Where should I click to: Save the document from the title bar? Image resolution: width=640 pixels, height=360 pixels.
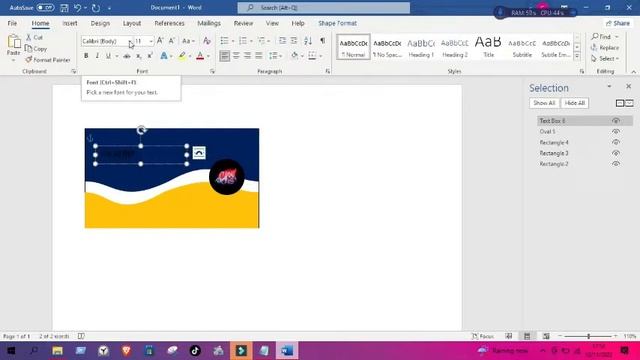point(64,8)
